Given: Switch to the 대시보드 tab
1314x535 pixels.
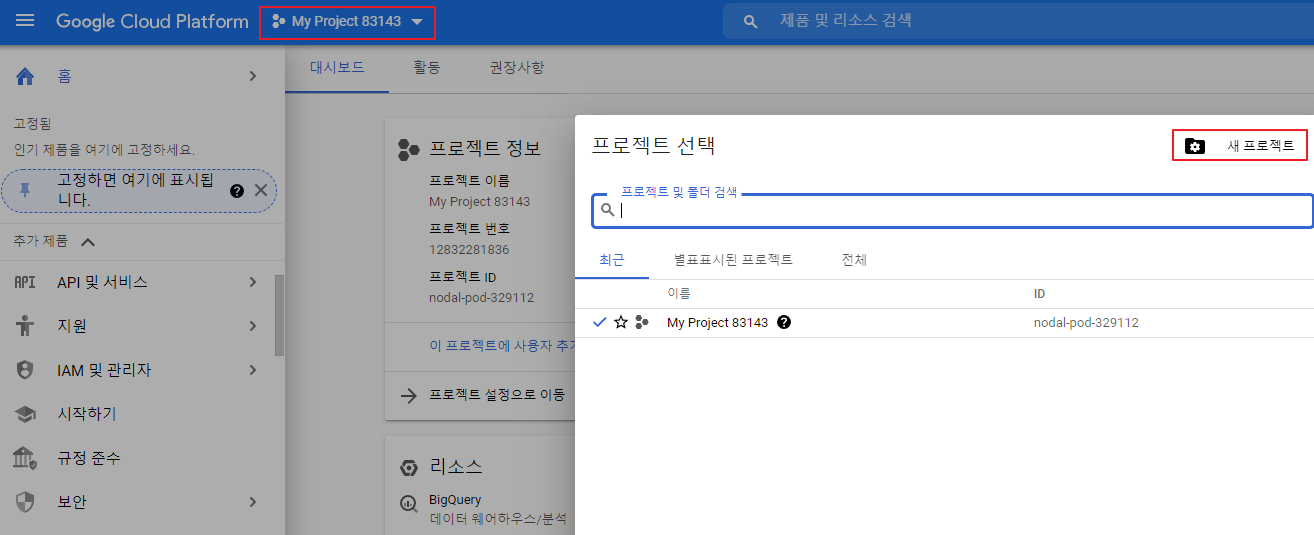Looking at the screenshot, I should pyautogui.click(x=337, y=68).
